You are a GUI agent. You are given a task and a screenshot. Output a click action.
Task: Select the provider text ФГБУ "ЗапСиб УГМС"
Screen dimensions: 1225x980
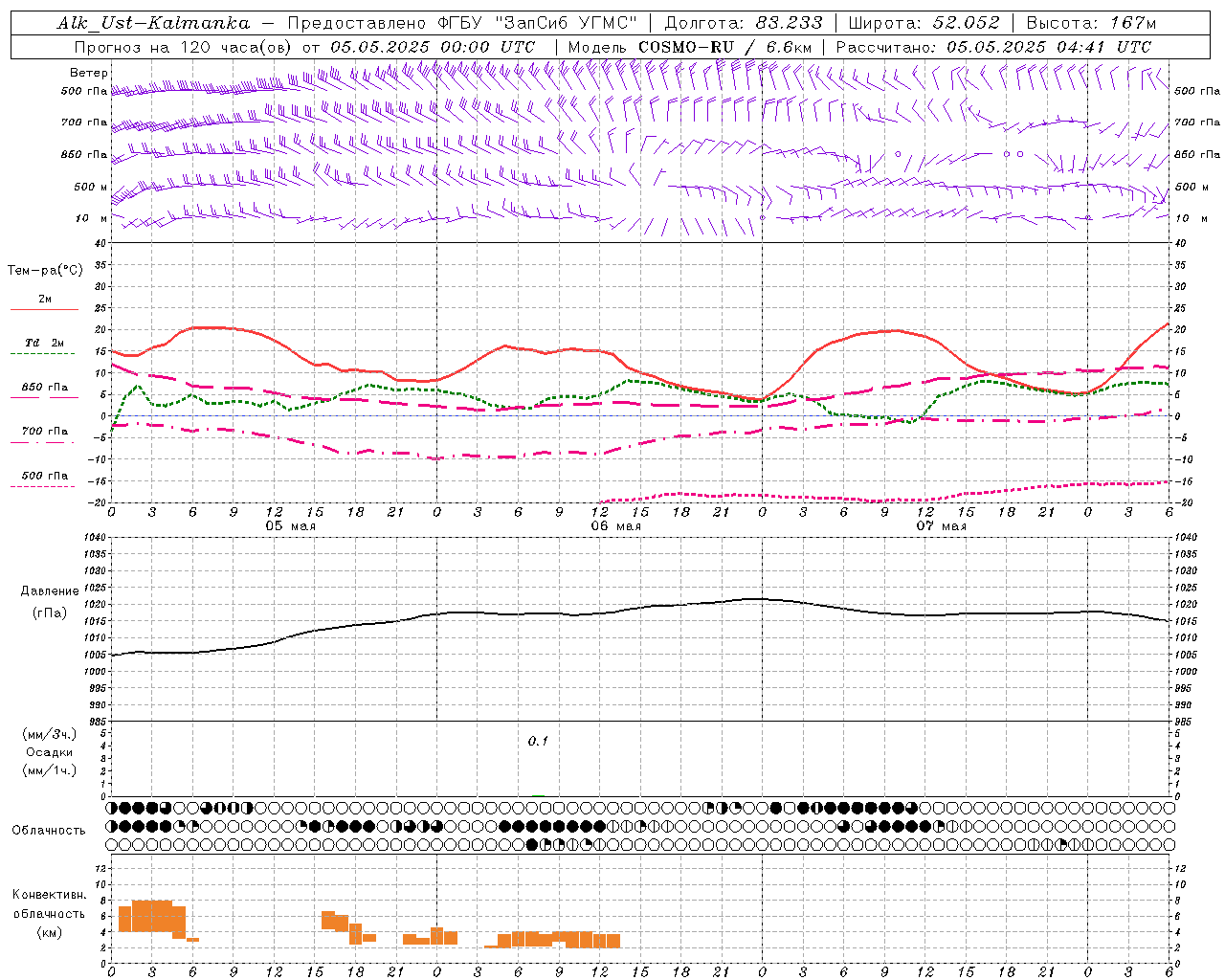pos(538,23)
